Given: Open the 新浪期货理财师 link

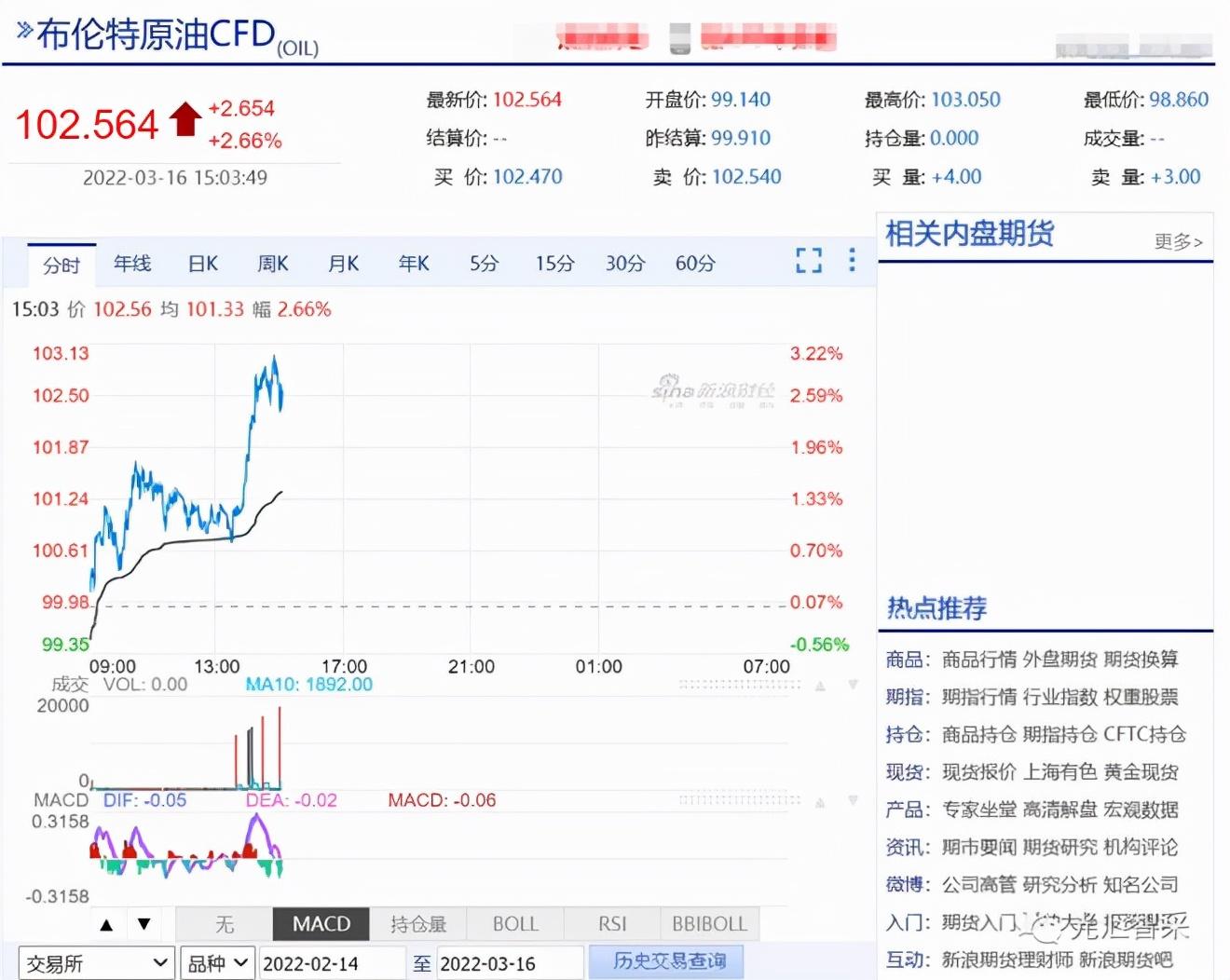Looking at the screenshot, I should click(1007, 960).
